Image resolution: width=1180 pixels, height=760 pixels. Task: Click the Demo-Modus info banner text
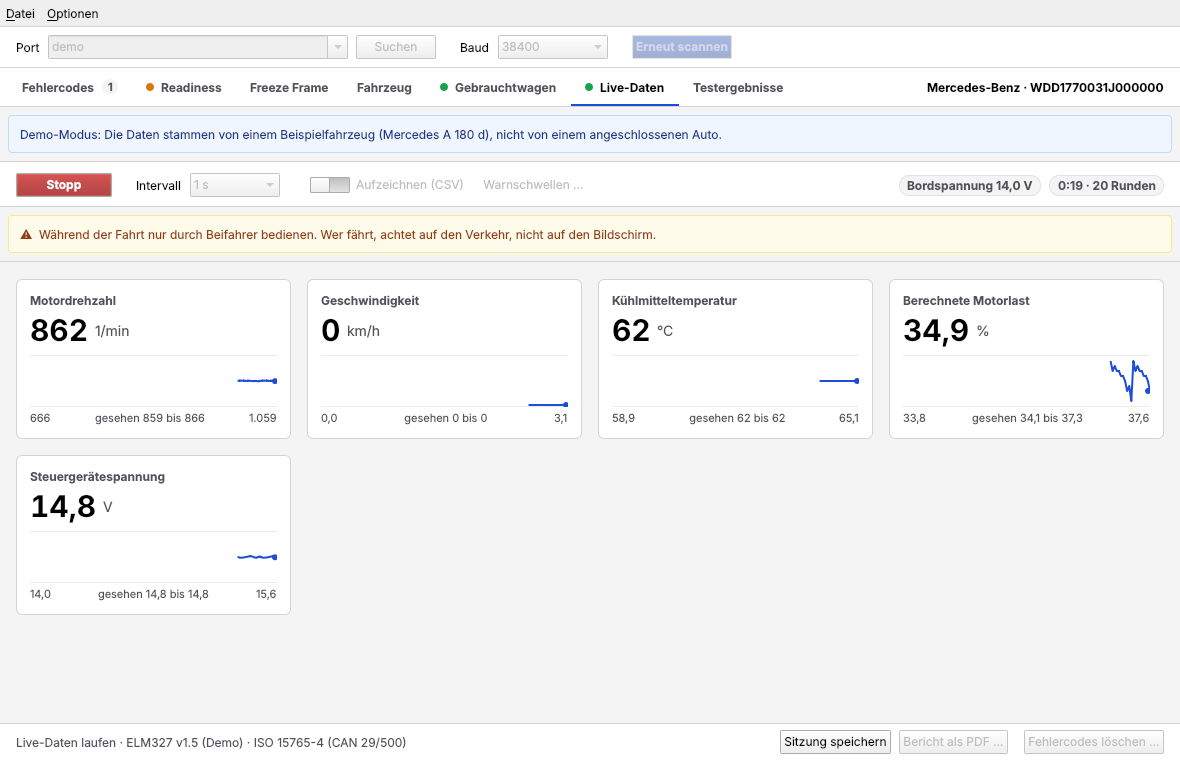[x=370, y=135]
